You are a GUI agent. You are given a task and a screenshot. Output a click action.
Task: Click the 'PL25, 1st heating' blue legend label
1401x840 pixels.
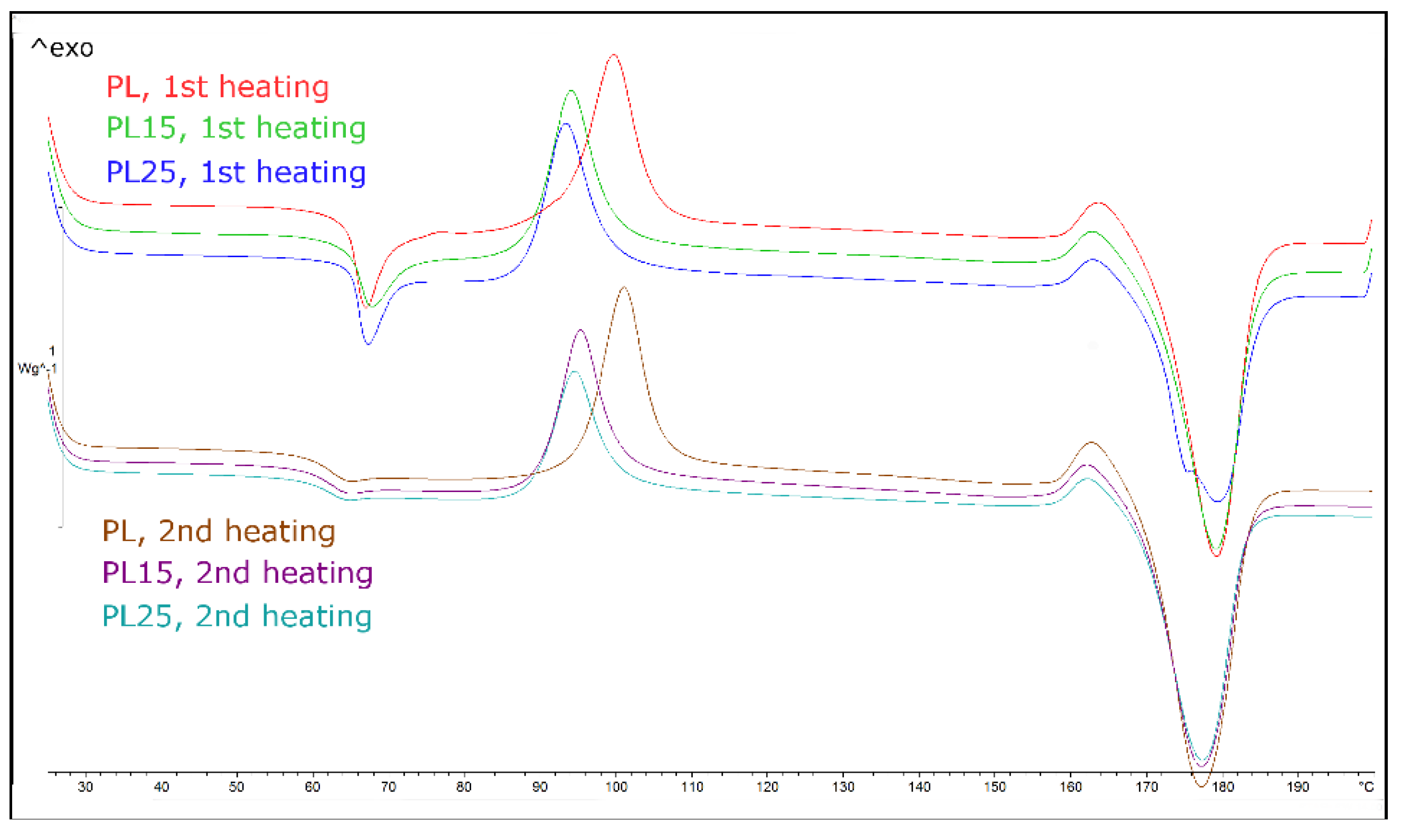tap(236, 172)
